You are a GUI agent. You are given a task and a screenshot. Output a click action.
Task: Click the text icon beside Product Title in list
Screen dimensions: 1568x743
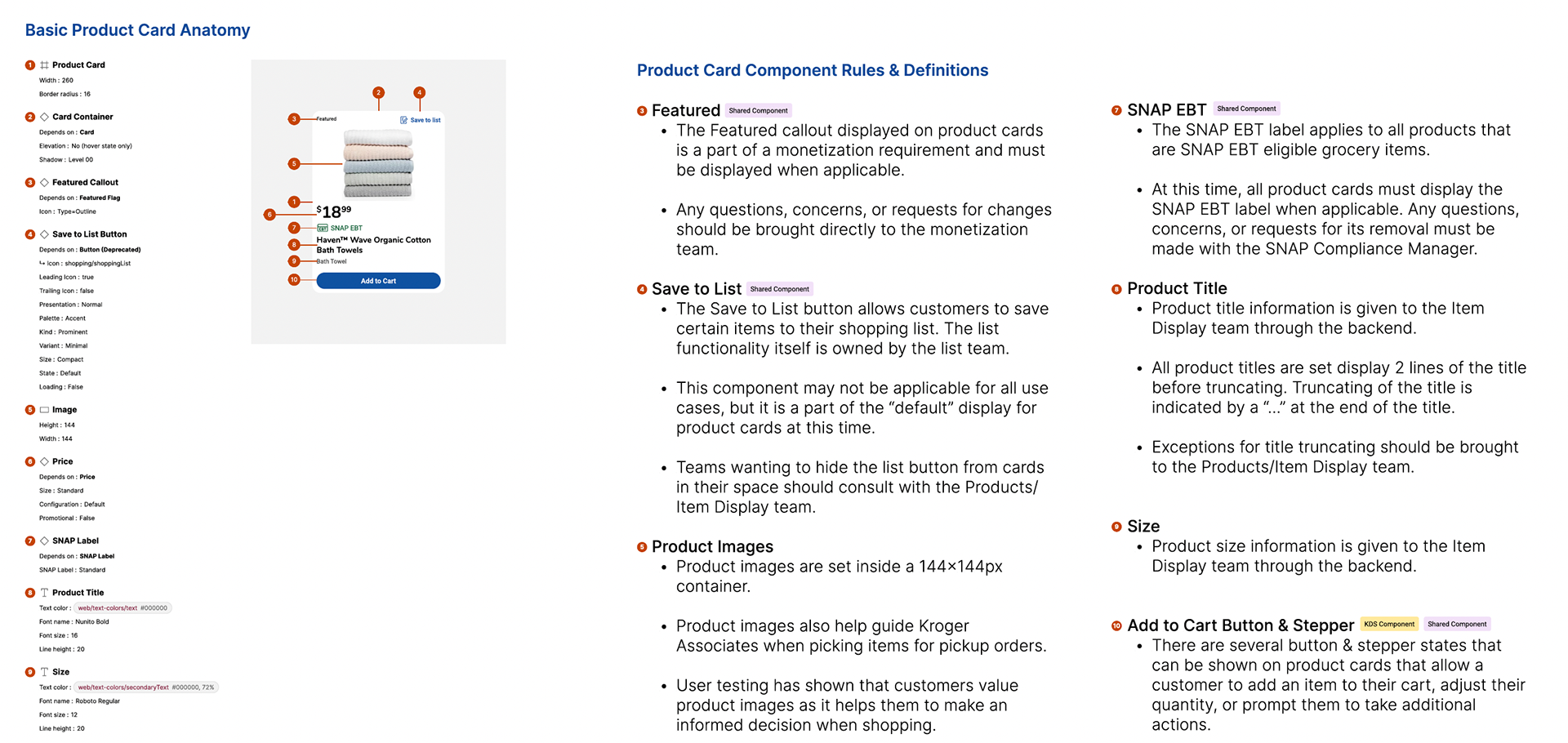[44, 593]
